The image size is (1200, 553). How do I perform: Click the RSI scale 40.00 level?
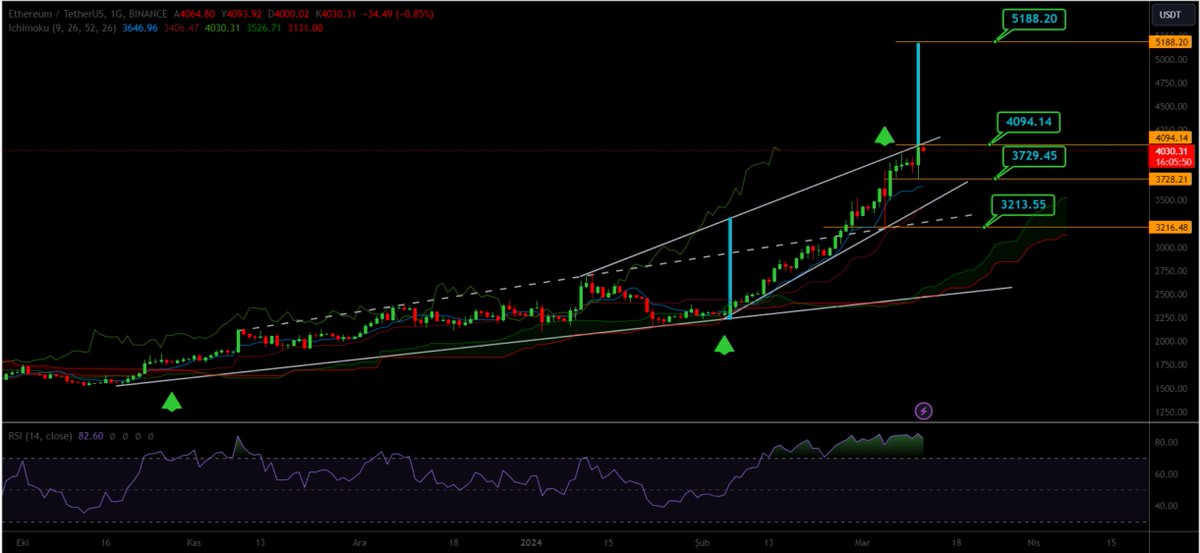(x=1166, y=505)
